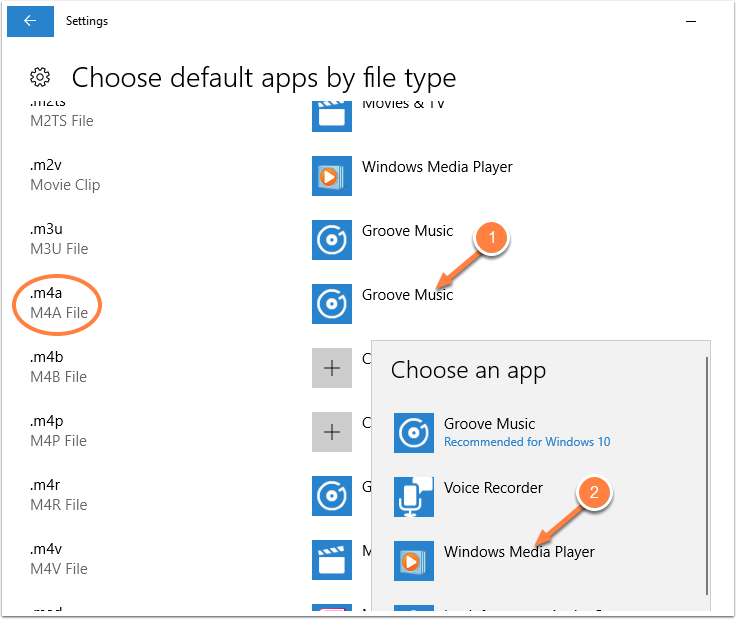Screen dimensions: 736x619
Task: Minimize the Settings window
Action: (x=691, y=21)
